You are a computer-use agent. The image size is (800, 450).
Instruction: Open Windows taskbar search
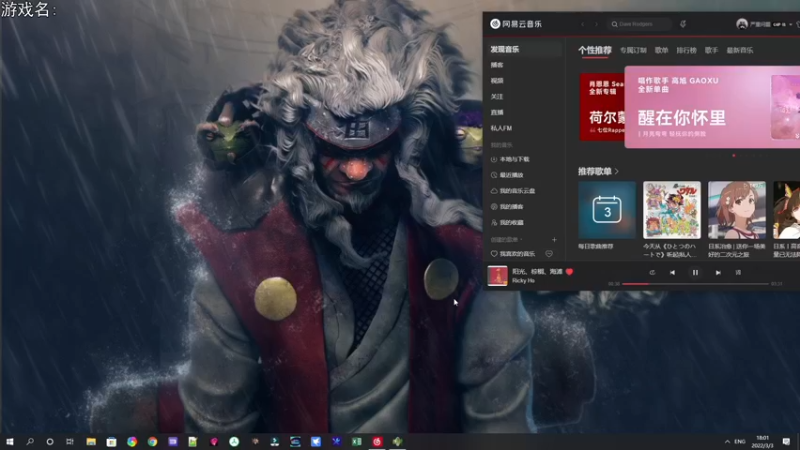click(30, 442)
